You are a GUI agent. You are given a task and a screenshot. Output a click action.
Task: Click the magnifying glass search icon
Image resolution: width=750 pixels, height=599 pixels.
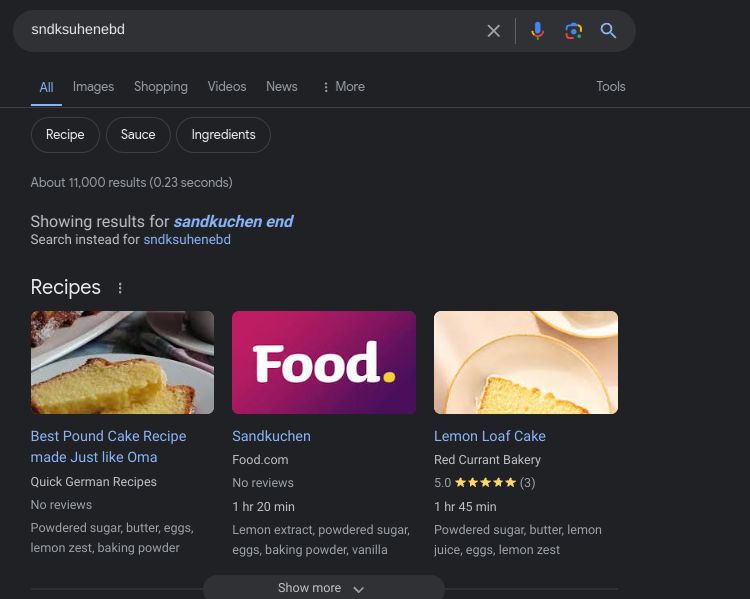point(608,31)
